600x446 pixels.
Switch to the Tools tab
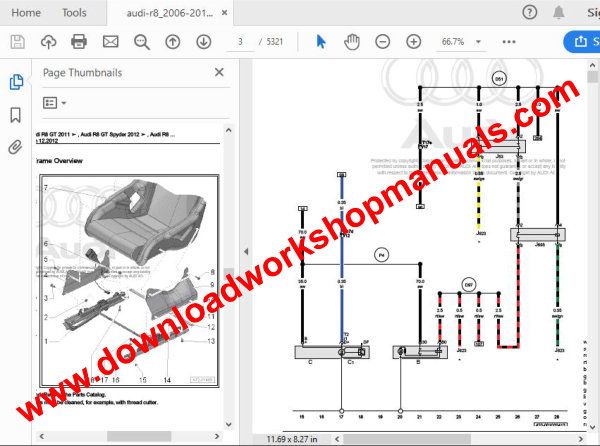pos(74,13)
